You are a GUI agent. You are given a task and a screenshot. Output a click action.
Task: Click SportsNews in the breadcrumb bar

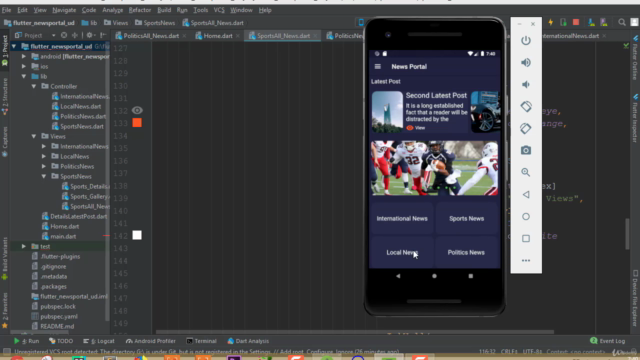155,23
